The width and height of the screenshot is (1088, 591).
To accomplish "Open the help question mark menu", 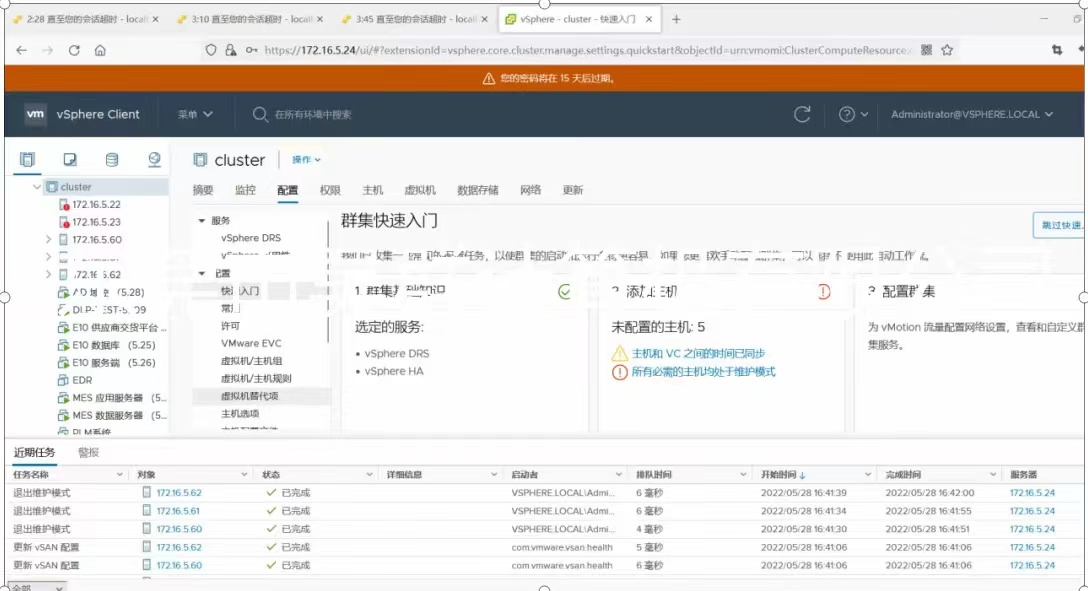I will 853,114.
